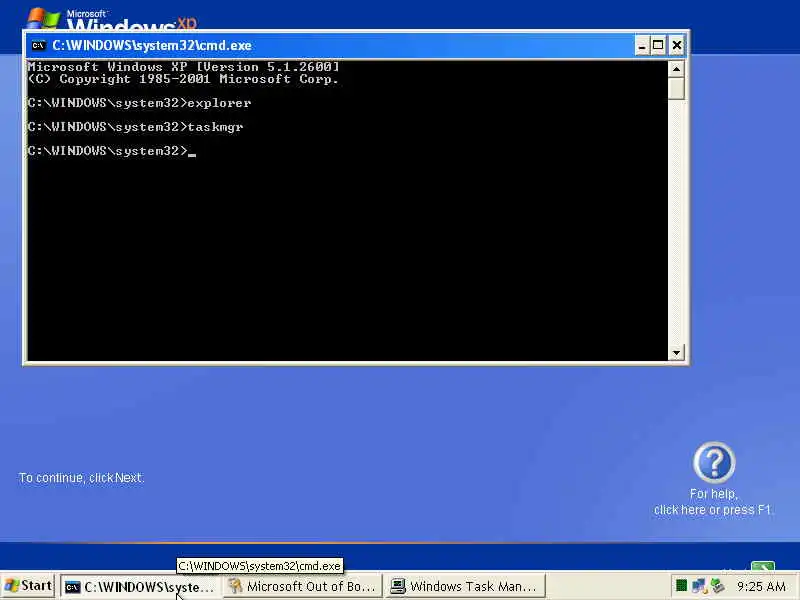
Task: Click the command prompt scrollbar up arrow
Action: [676, 69]
